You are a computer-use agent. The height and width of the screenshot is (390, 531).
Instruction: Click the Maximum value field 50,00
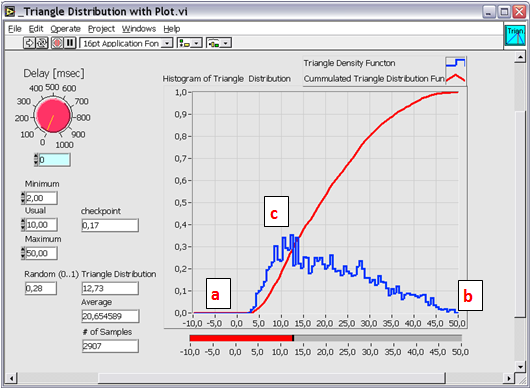42,253
